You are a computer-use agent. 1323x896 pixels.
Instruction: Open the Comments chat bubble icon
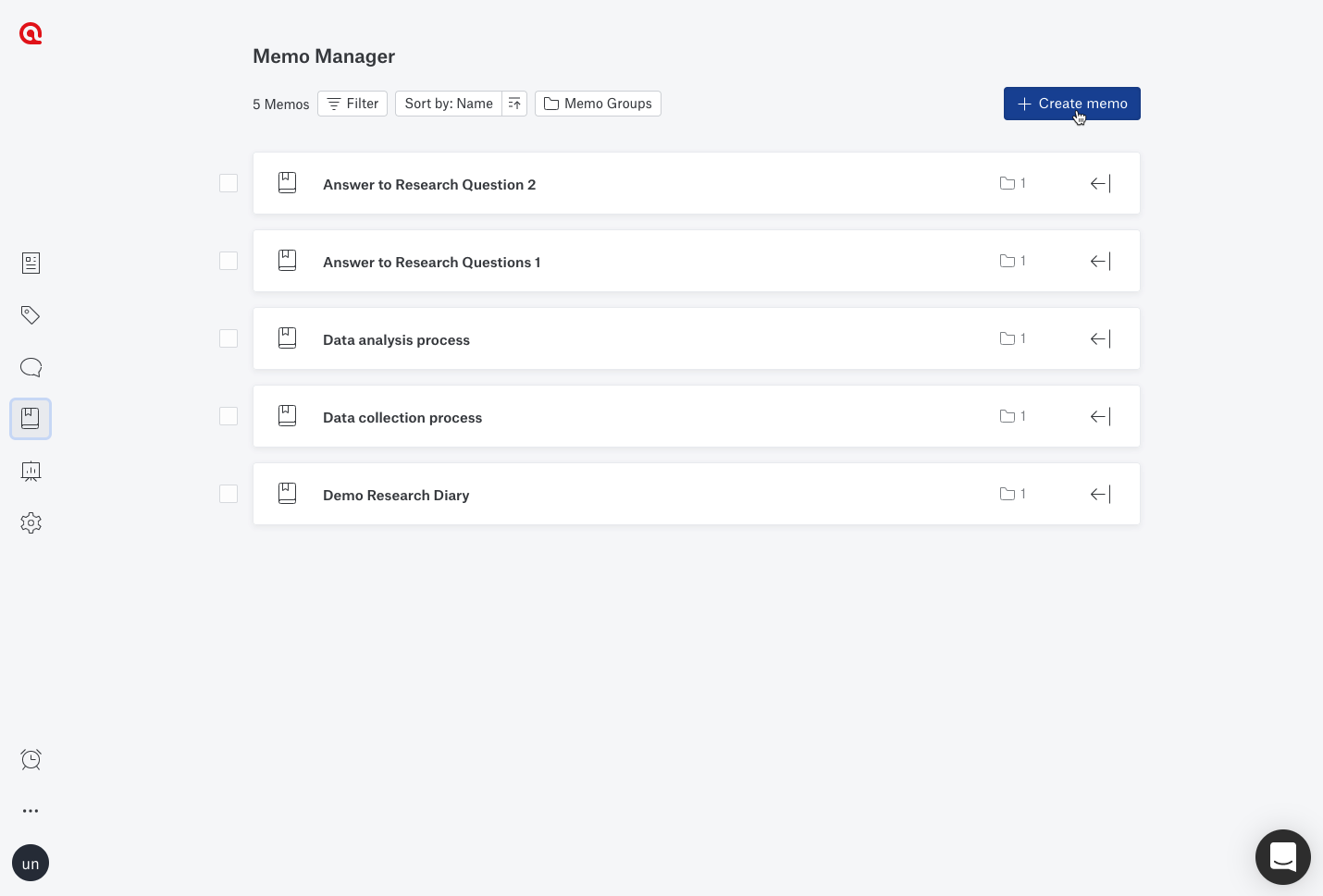coord(31,367)
